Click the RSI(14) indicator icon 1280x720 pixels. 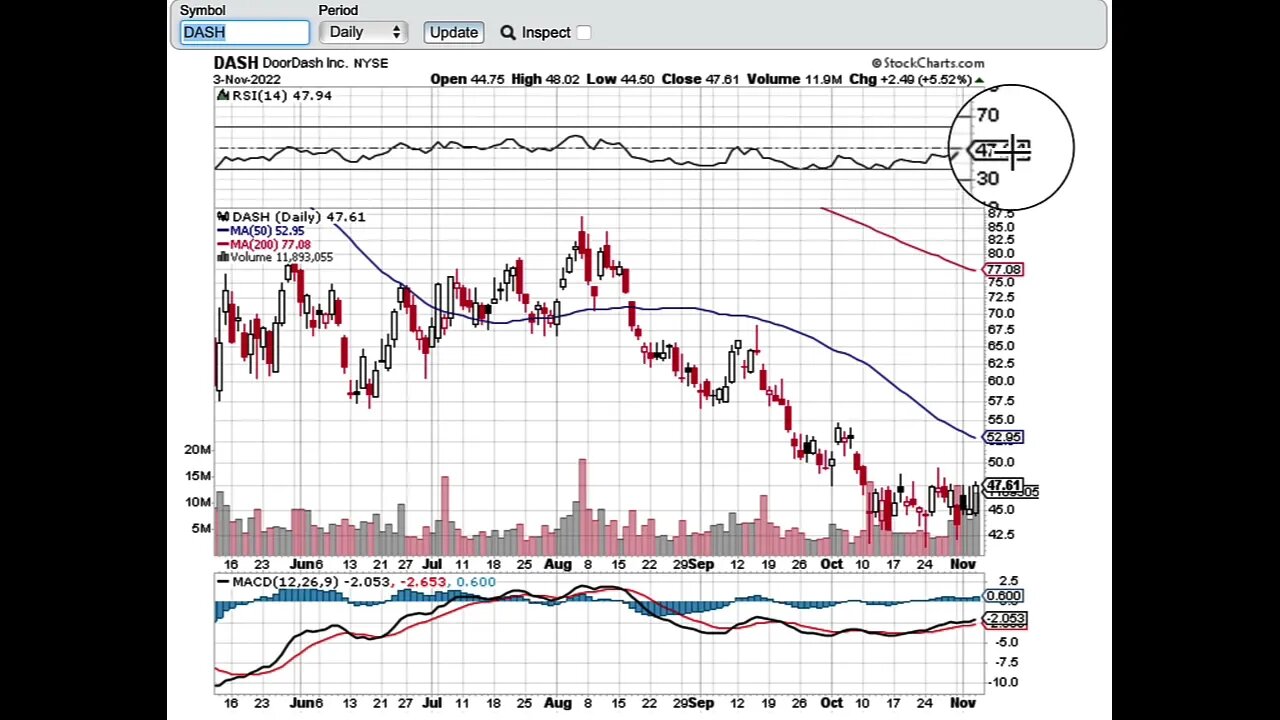click(223, 95)
